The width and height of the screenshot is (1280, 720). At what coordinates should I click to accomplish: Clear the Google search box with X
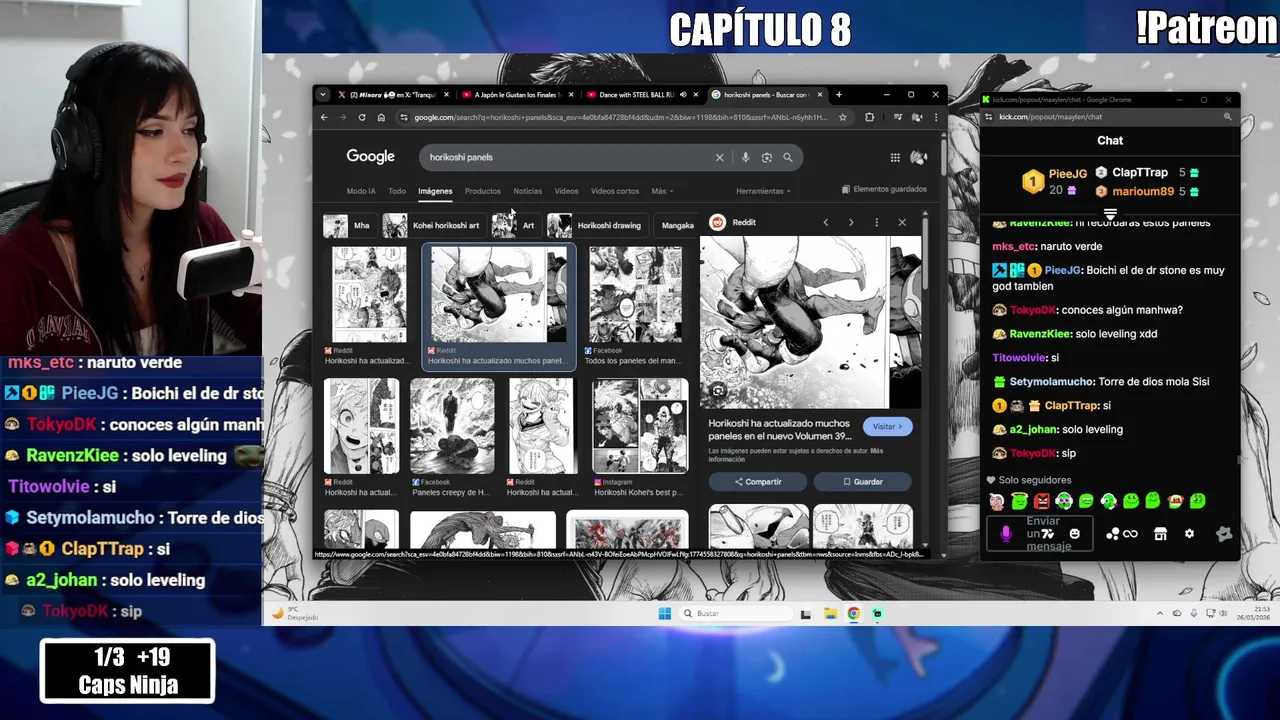pyautogui.click(x=719, y=157)
